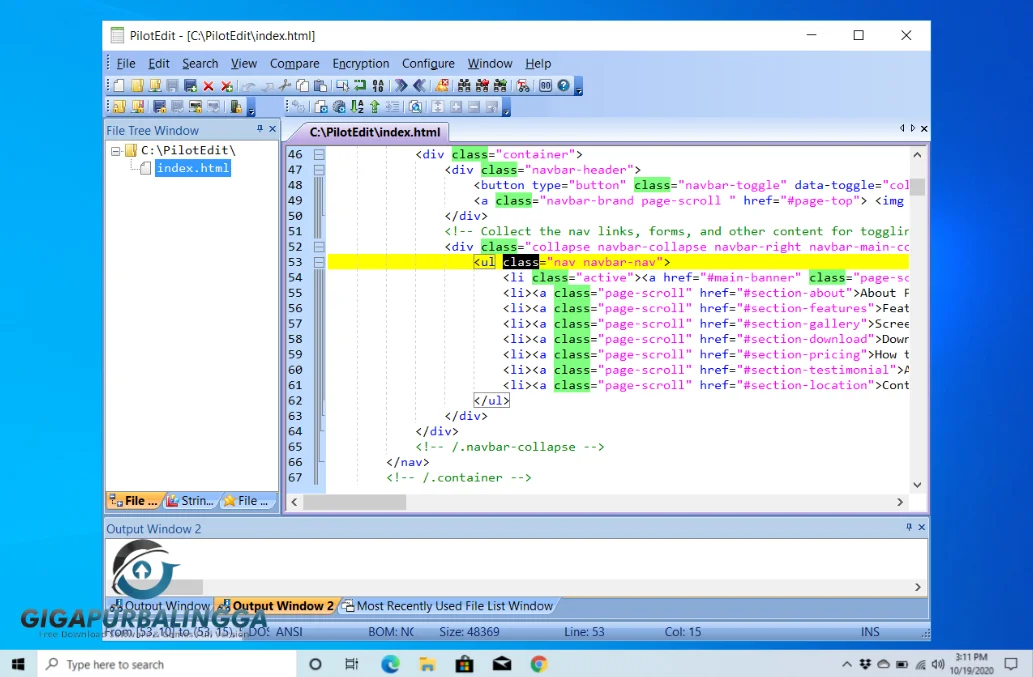Viewport: 1033px width, 677px height.
Task: Click the yellow Open file toolbar icon
Action: click(137, 86)
